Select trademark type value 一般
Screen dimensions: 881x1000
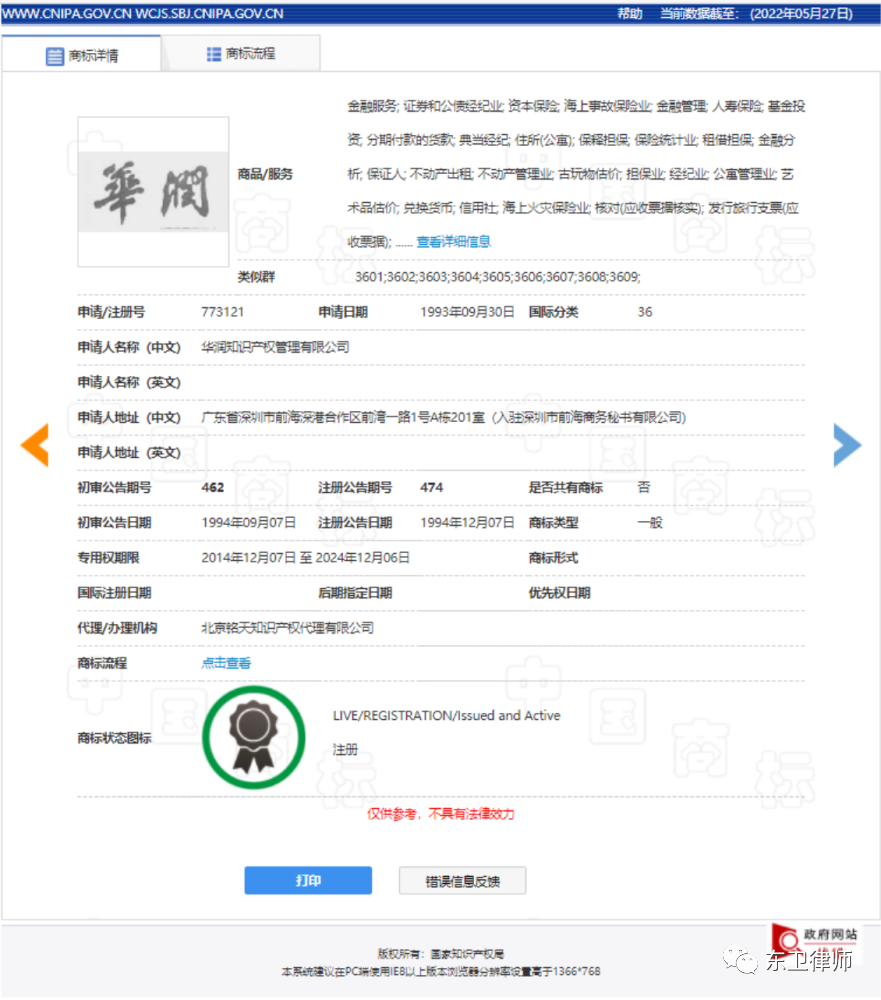point(650,522)
